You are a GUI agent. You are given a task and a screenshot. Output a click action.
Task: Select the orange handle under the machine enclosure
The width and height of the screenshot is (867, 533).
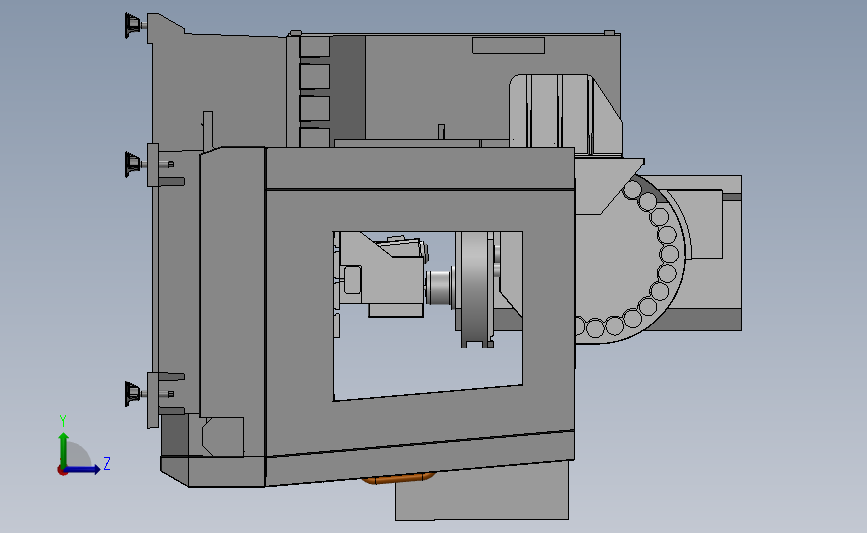pos(398,478)
